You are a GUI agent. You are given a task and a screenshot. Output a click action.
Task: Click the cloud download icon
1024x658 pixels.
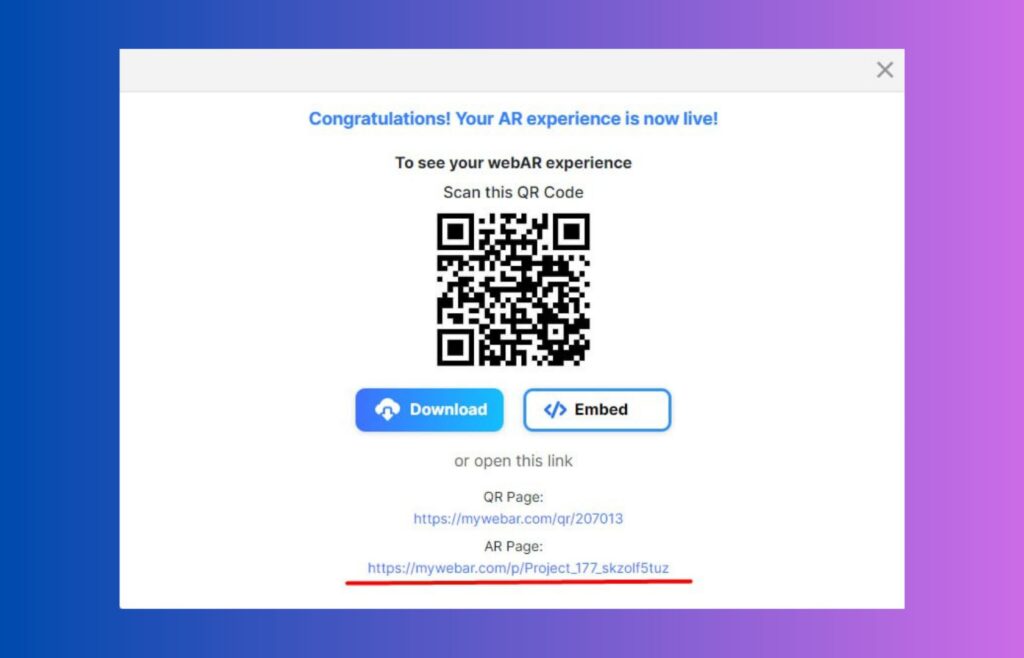click(387, 409)
